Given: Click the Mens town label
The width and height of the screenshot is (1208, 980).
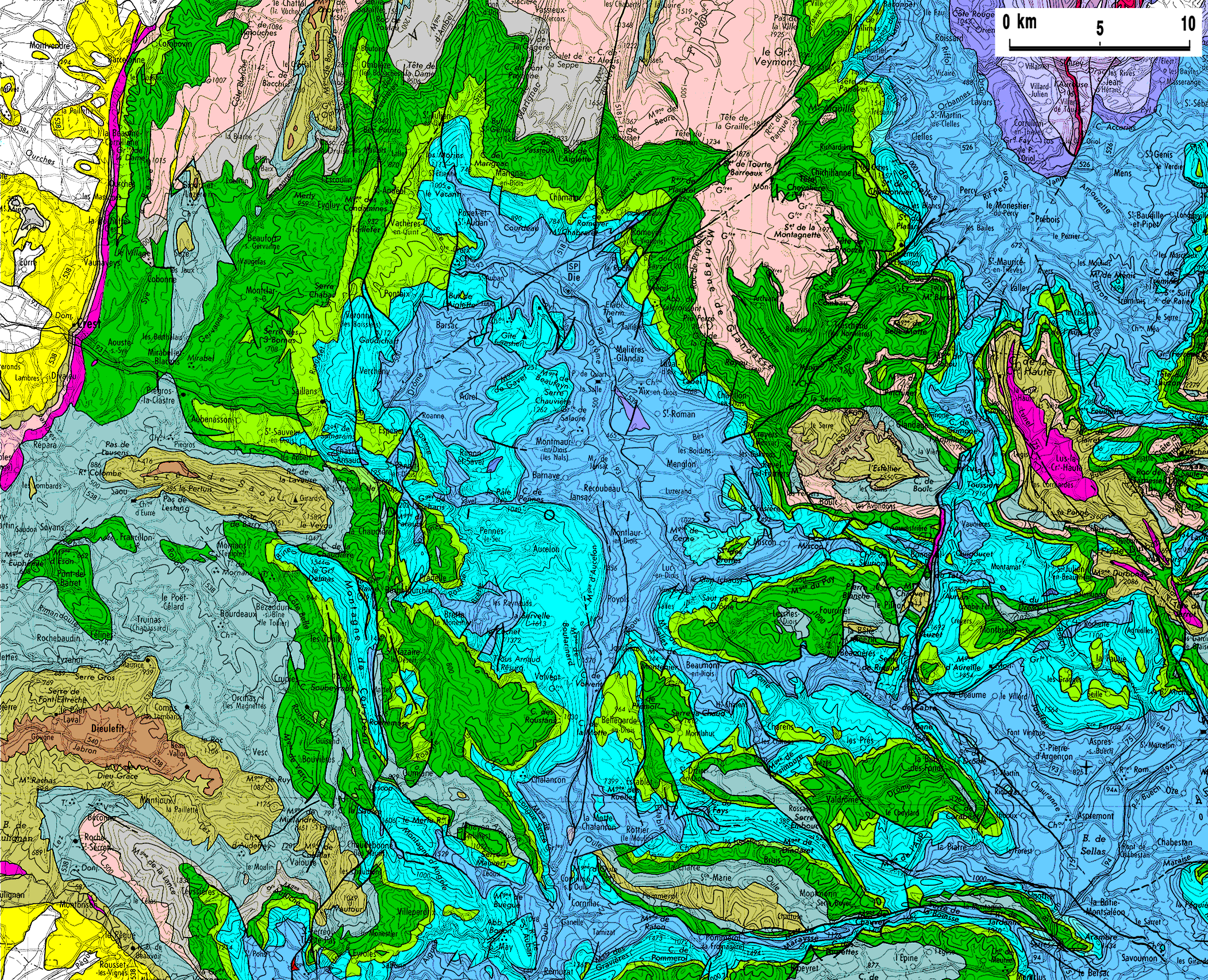Looking at the screenshot, I should [x=1122, y=173].
